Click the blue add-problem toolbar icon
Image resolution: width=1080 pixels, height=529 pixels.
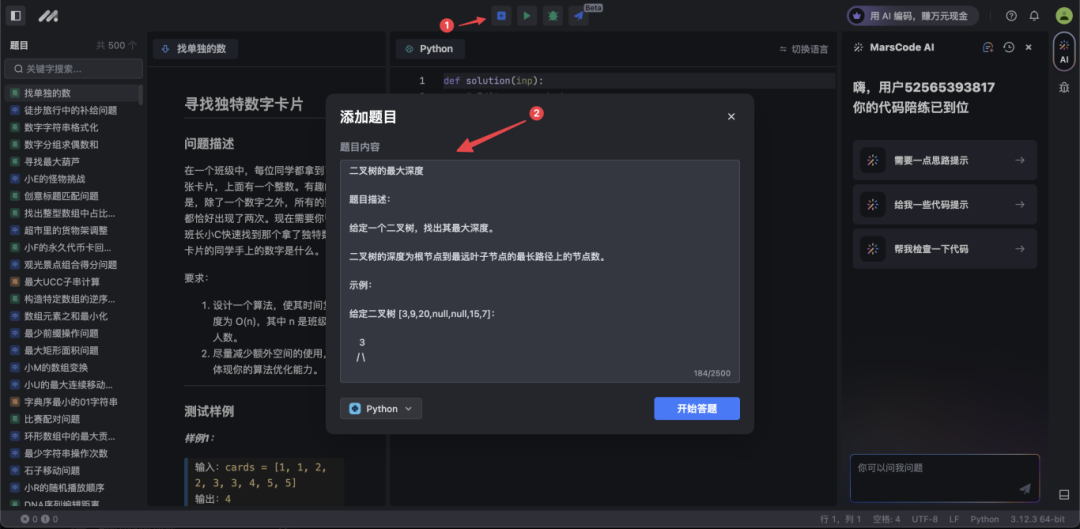tap(501, 15)
